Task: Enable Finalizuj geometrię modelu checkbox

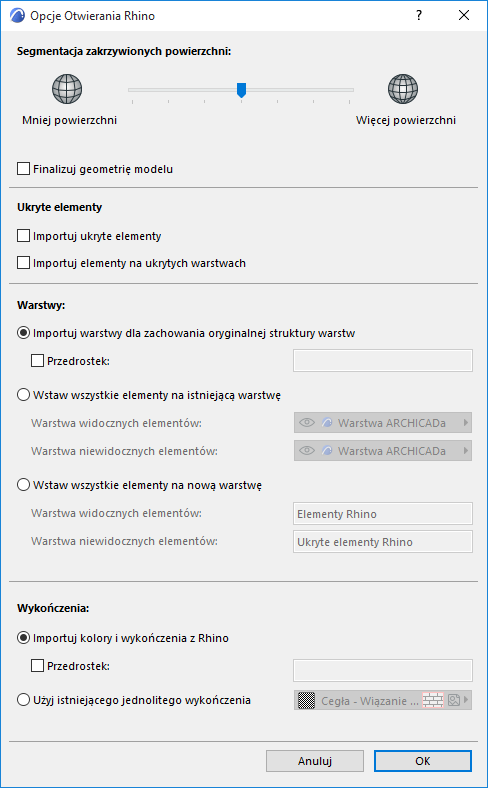Action: [x=24, y=168]
